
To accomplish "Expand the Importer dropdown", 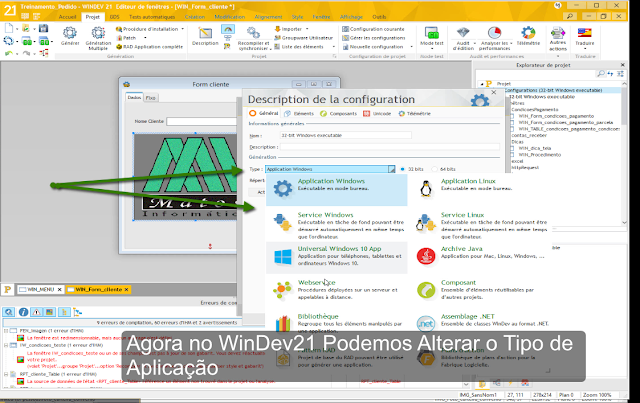I will coord(307,29).
